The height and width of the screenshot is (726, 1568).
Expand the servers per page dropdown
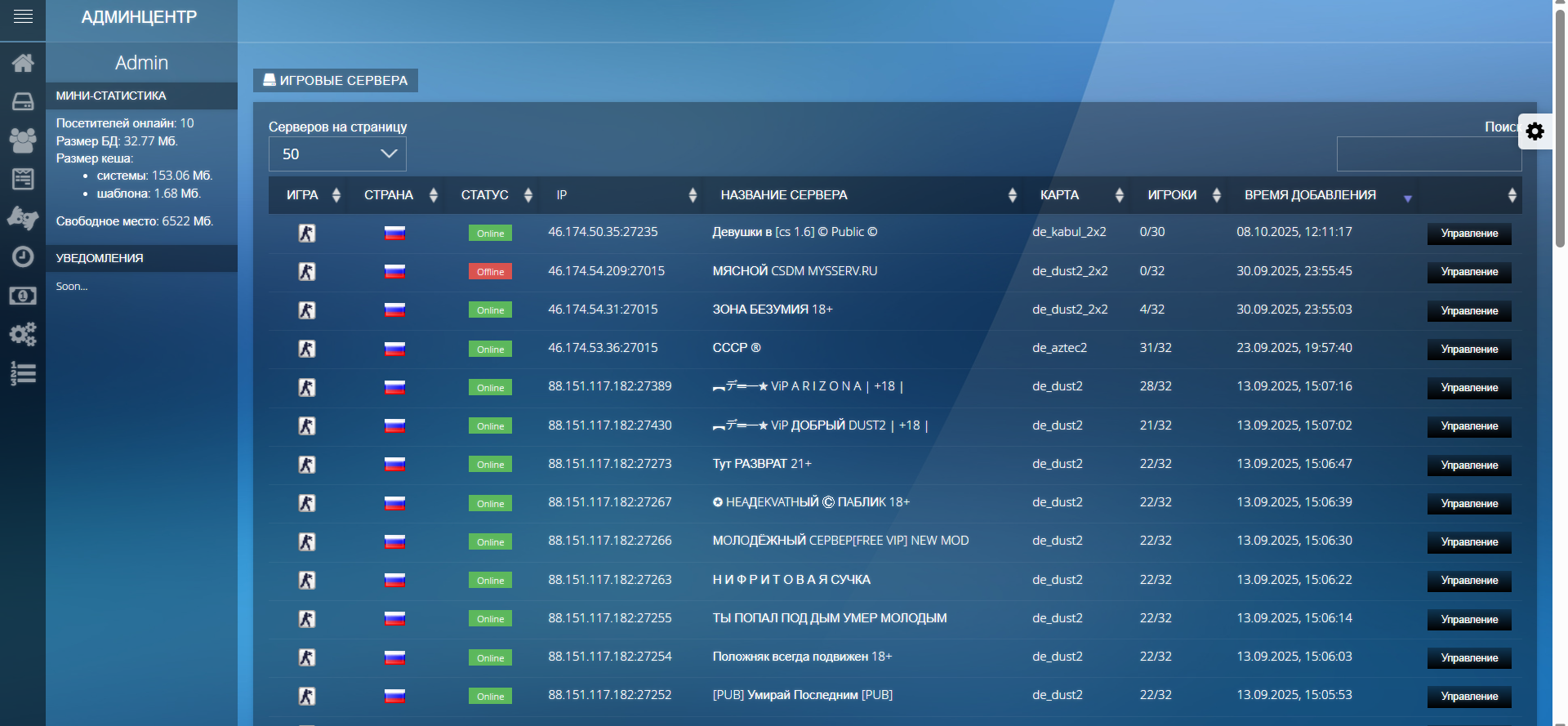[x=337, y=154]
